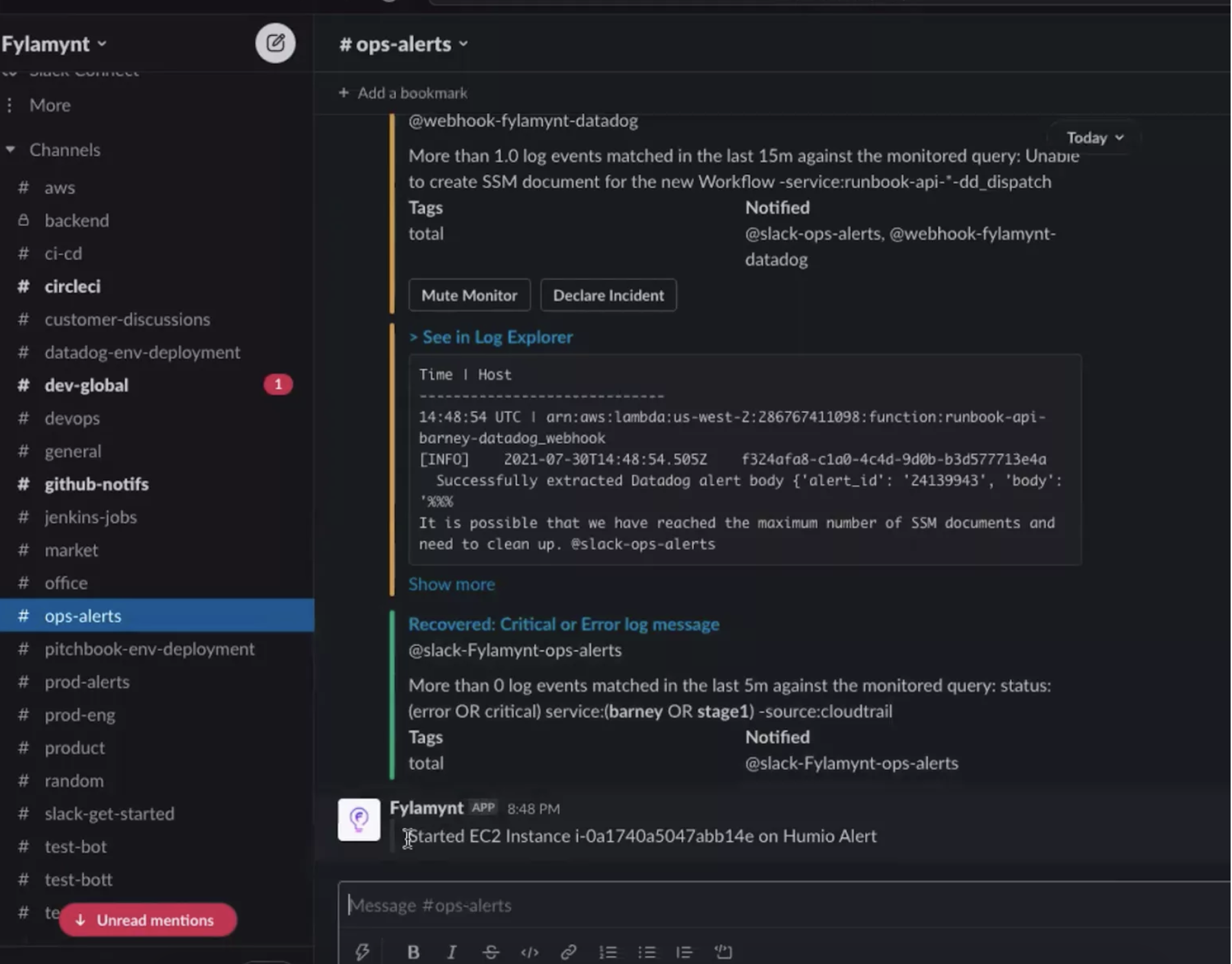Toggle inline code formatting
Viewport: 1232px width, 964px height.
point(529,952)
